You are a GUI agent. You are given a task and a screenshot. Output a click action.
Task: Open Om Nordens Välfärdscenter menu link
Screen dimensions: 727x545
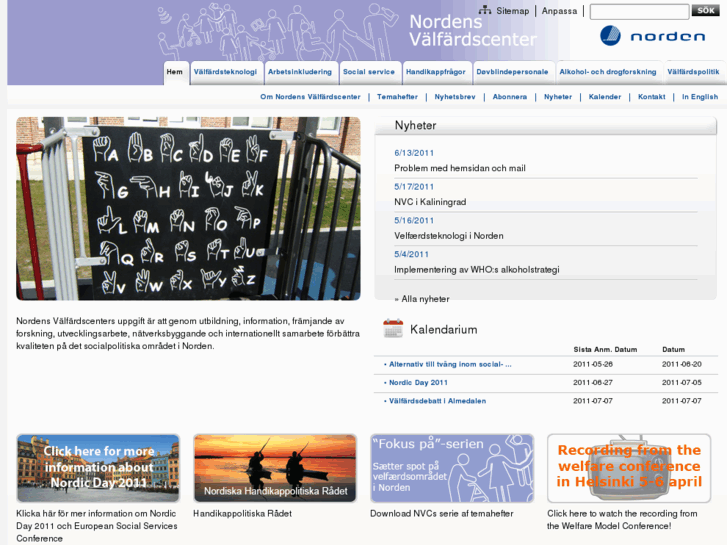point(310,97)
